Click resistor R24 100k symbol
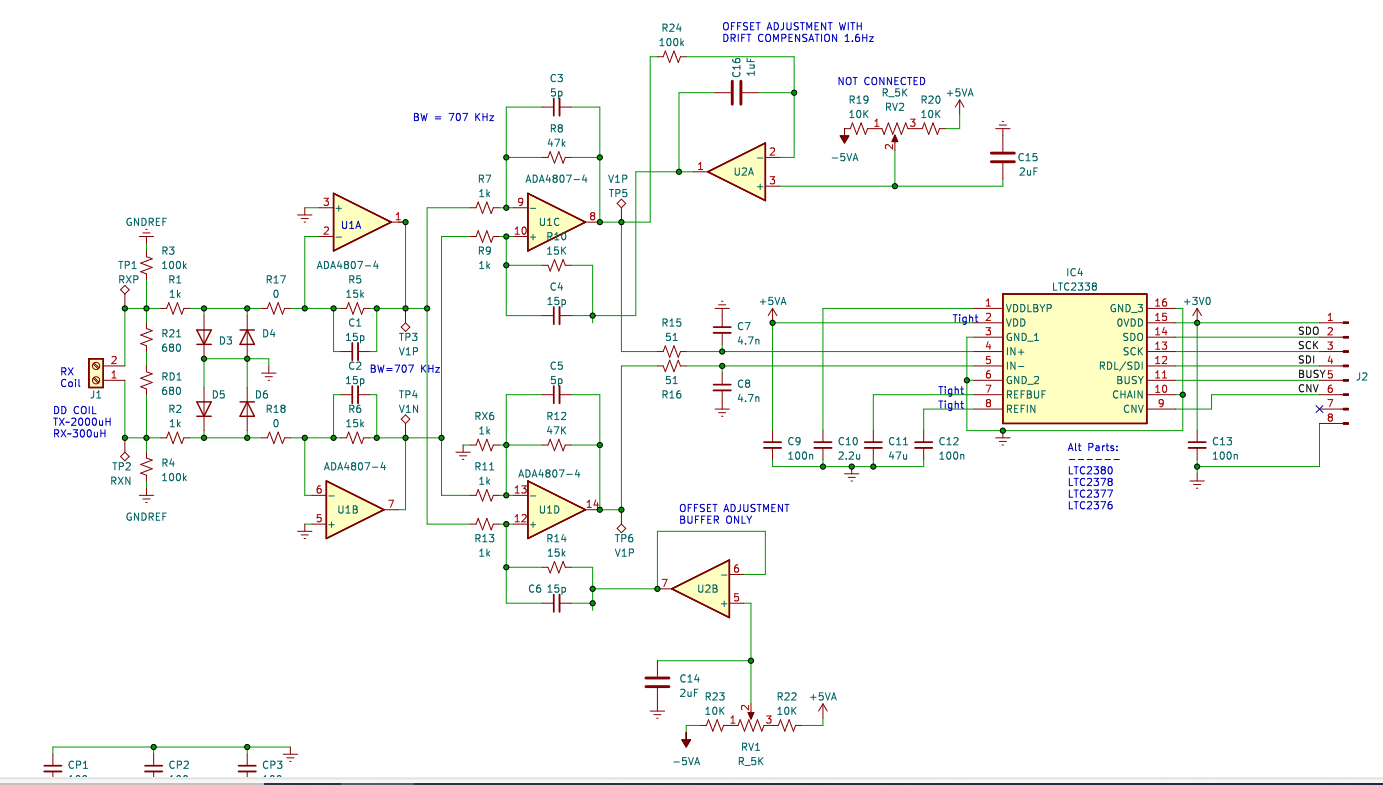 671,58
